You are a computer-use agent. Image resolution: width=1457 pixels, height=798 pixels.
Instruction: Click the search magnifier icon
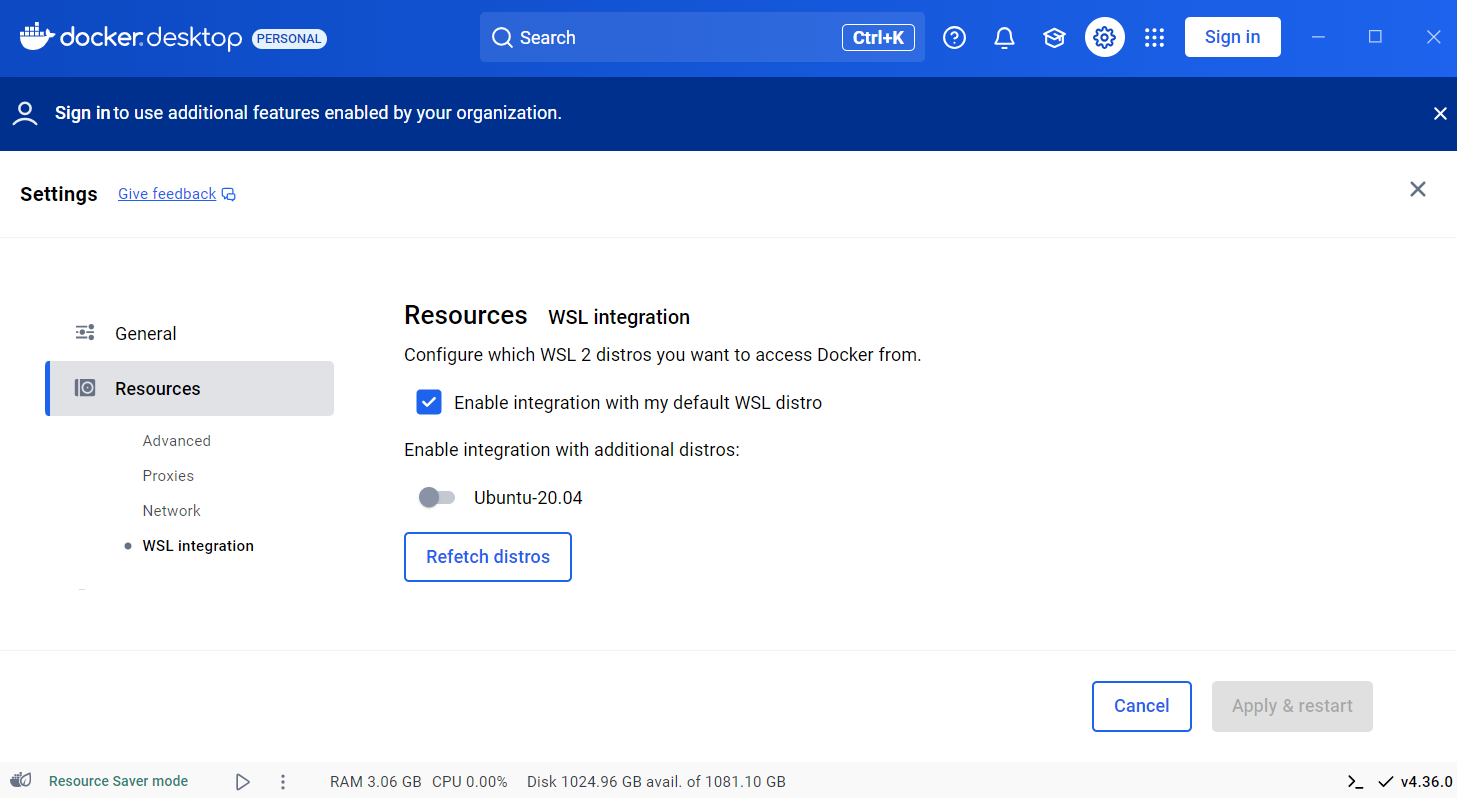[x=502, y=38]
